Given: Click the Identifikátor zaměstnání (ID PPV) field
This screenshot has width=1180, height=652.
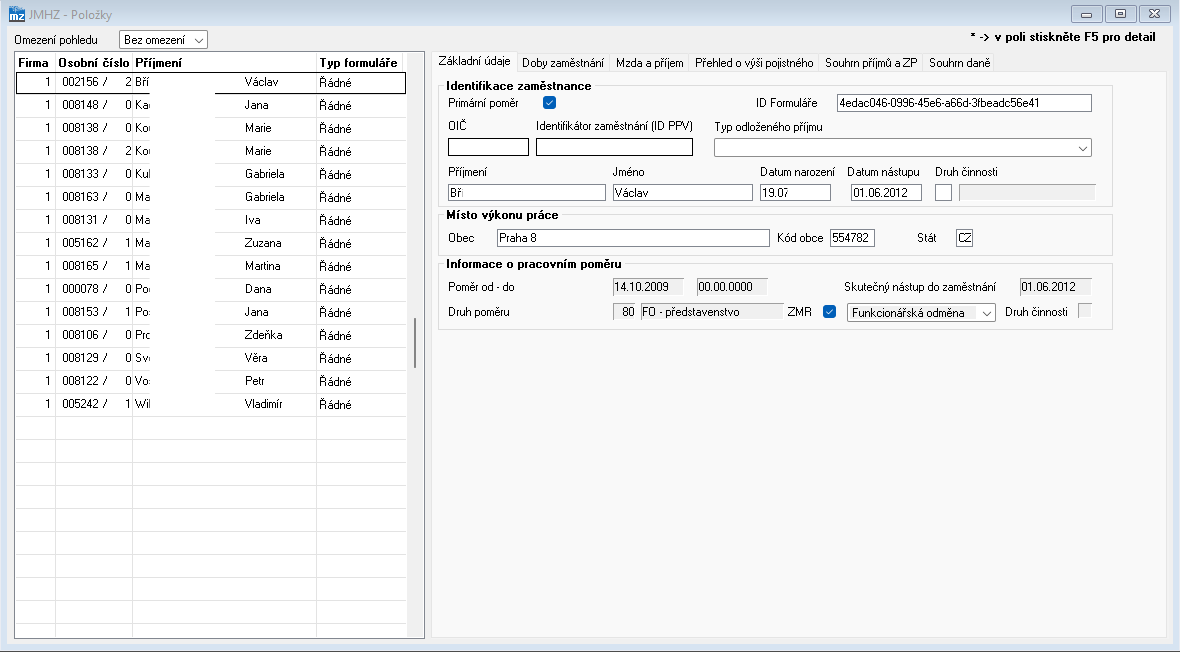Looking at the screenshot, I should pos(614,147).
